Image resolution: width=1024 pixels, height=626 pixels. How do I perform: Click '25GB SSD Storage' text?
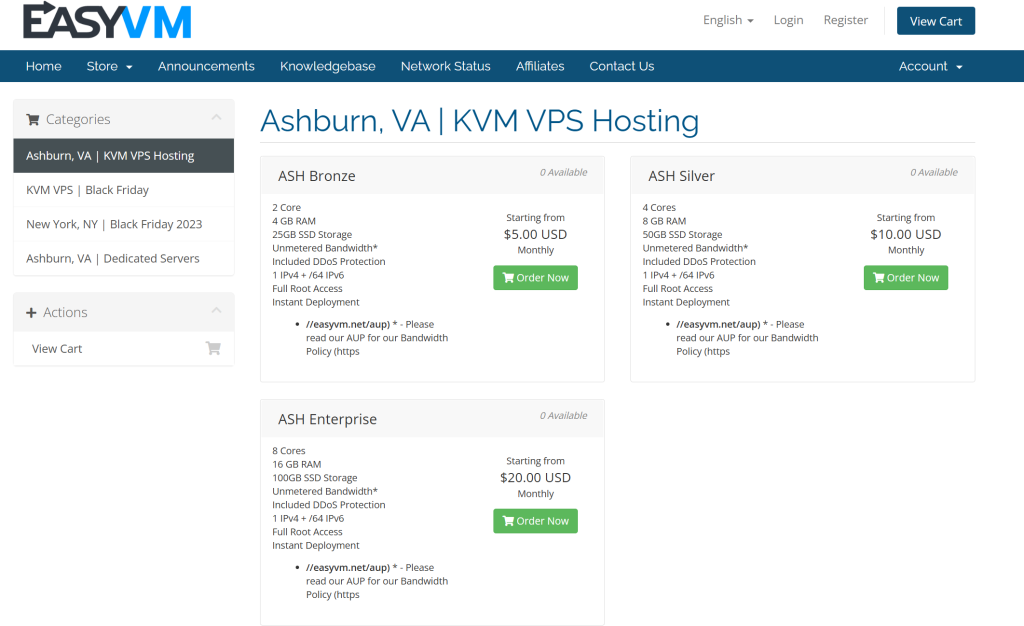(312, 234)
